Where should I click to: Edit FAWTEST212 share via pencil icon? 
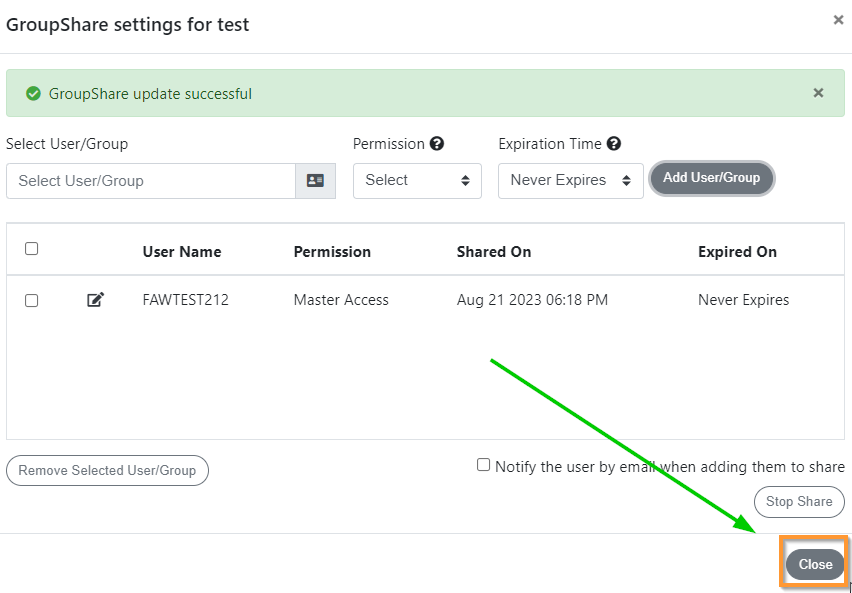96,299
